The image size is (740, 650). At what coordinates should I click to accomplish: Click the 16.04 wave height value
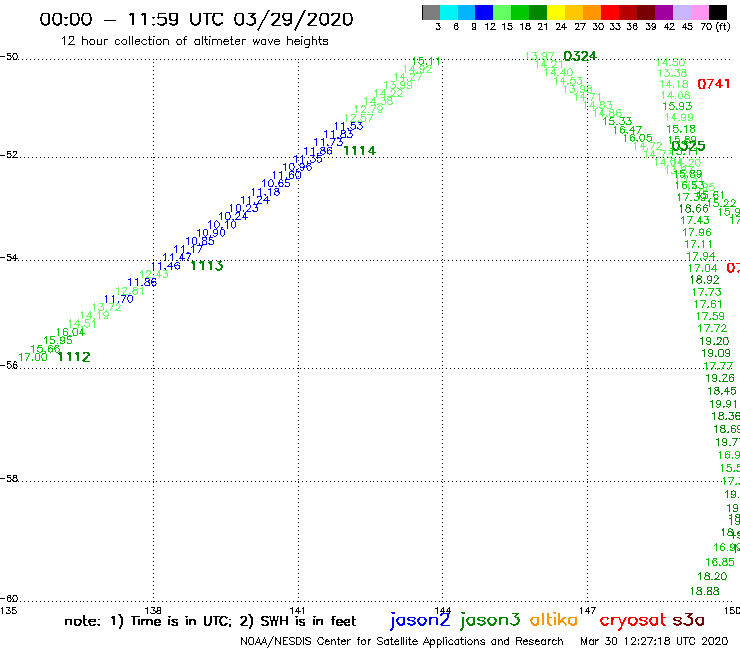(70, 332)
